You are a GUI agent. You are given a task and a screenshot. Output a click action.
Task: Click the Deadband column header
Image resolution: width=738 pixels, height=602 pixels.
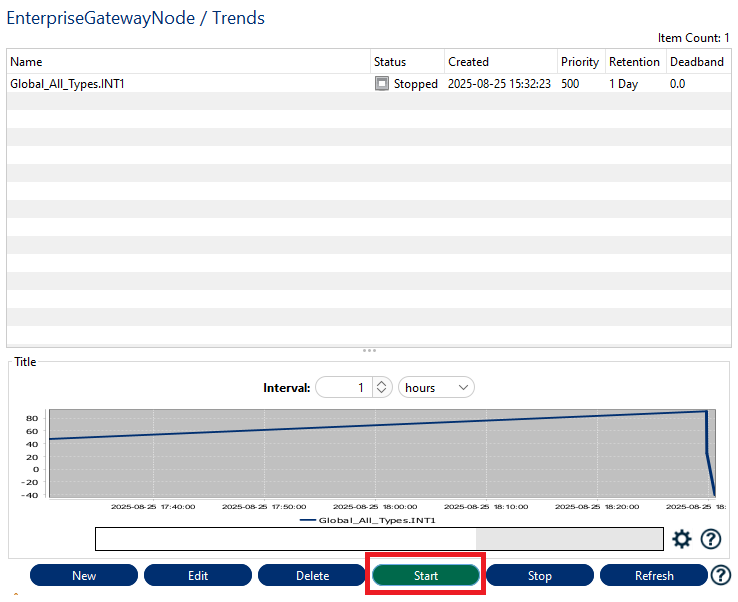pyautogui.click(x=695, y=62)
